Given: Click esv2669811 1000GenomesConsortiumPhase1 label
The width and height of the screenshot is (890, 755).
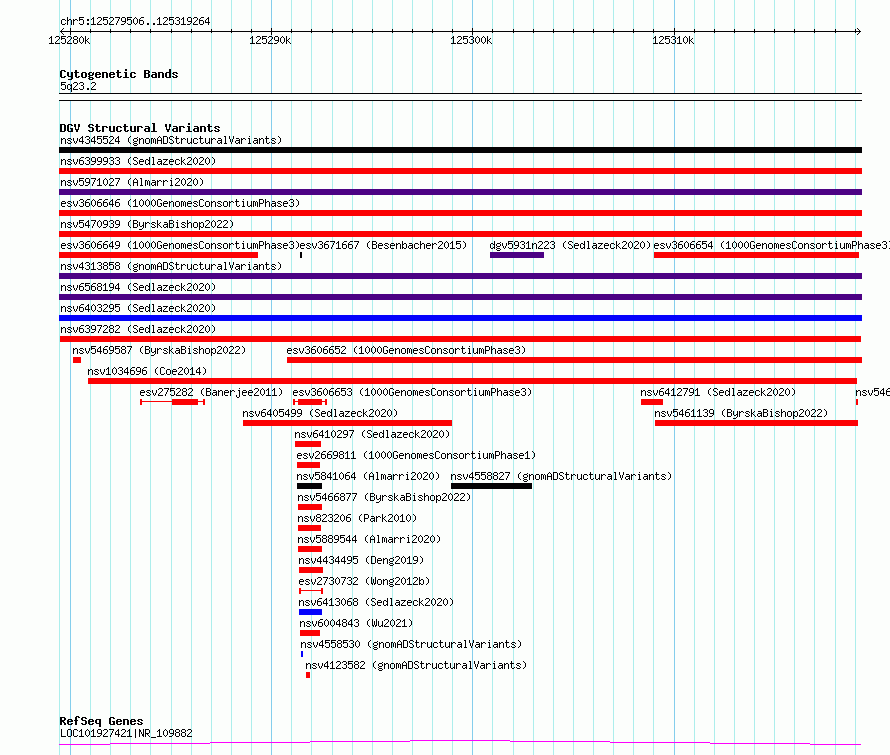Looking at the screenshot, I should (x=416, y=455).
